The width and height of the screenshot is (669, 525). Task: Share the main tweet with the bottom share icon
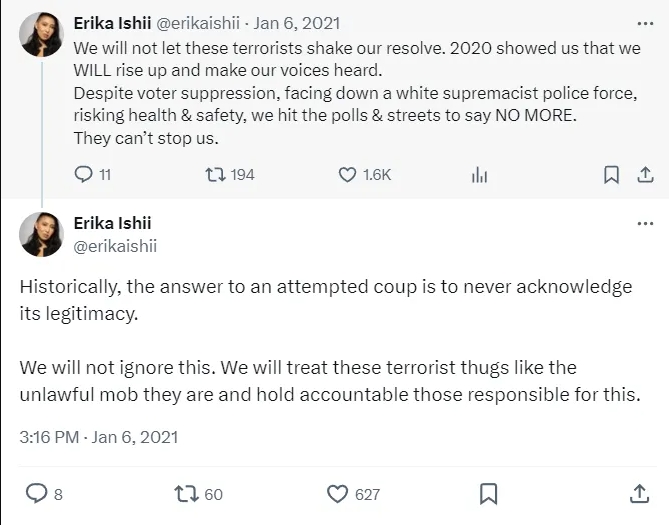639,493
